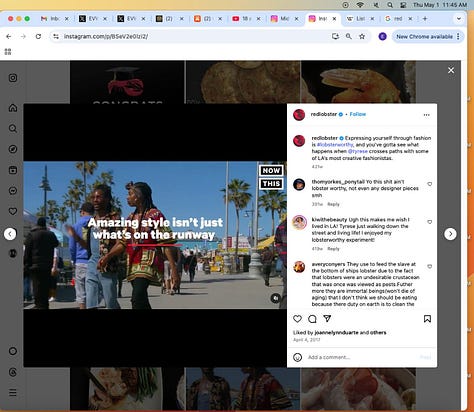Like the post with heart icon

coord(297,319)
